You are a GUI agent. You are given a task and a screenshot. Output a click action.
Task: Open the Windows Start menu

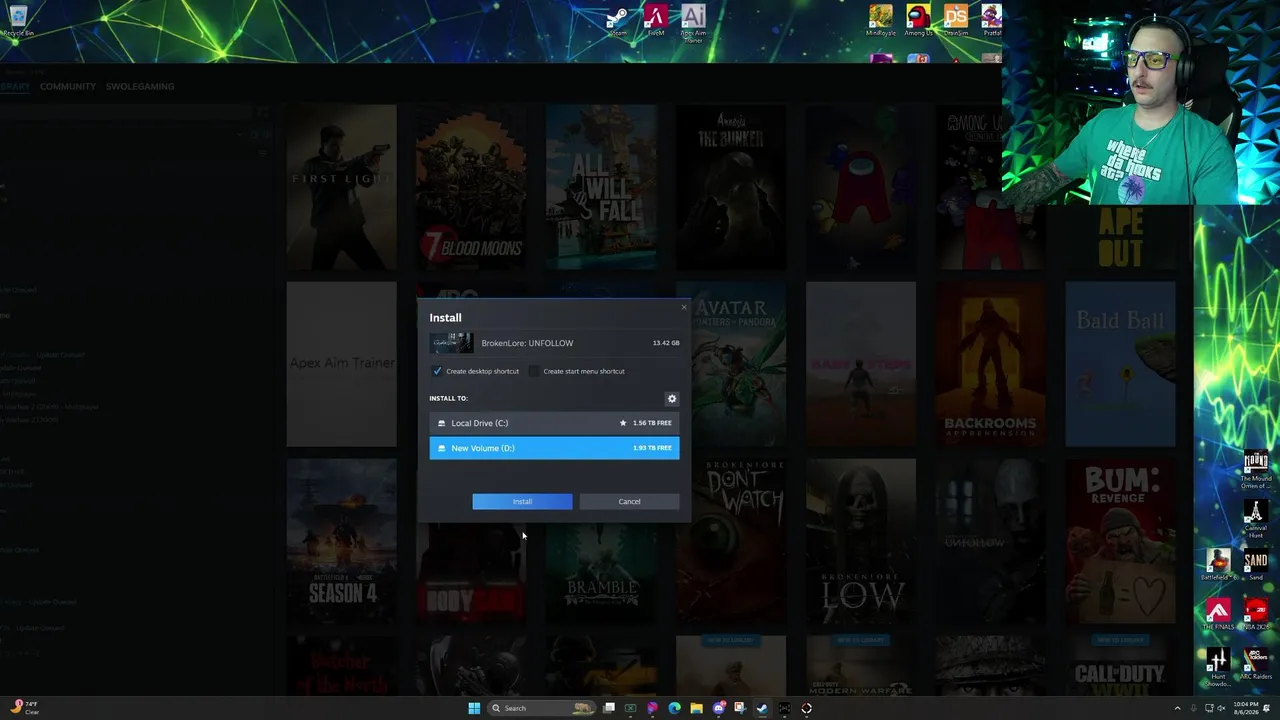pos(474,708)
